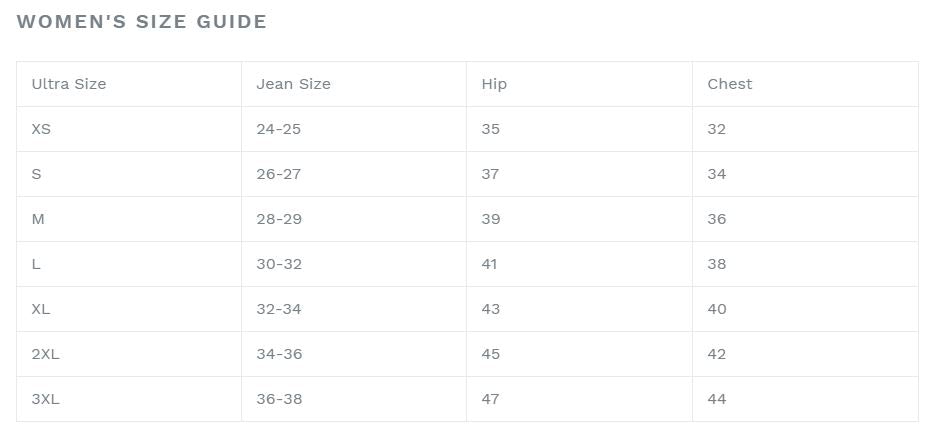The height and width of the screenshot is (438, 936).
Task: Click the Chest column header
Action: tap(729, 84)
